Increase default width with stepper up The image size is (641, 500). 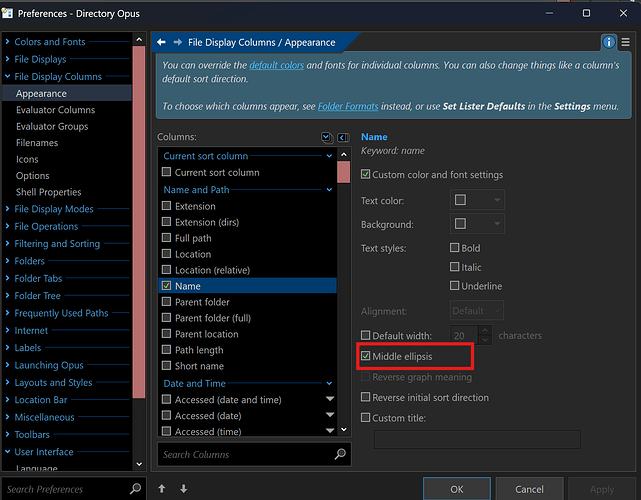click(485, 330)
